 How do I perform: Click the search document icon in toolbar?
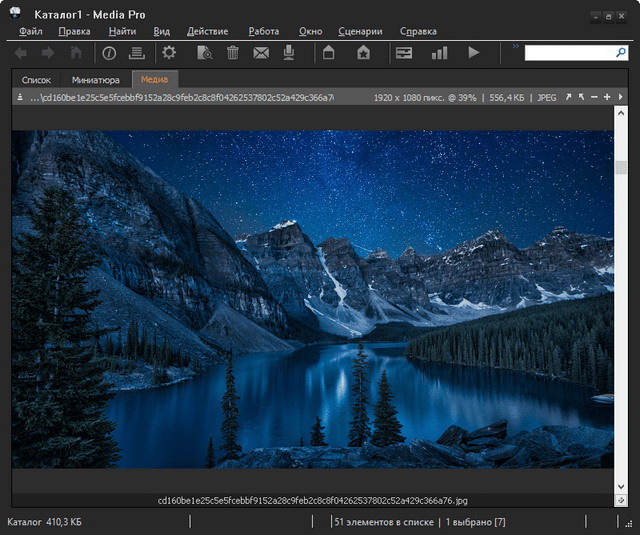point(204,53)
